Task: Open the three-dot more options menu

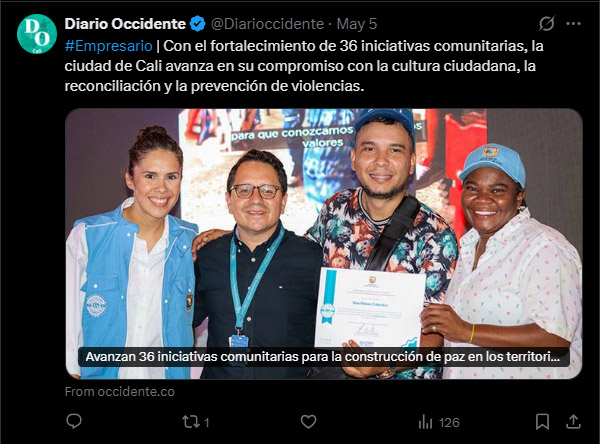Action: (x=573, y=24)
